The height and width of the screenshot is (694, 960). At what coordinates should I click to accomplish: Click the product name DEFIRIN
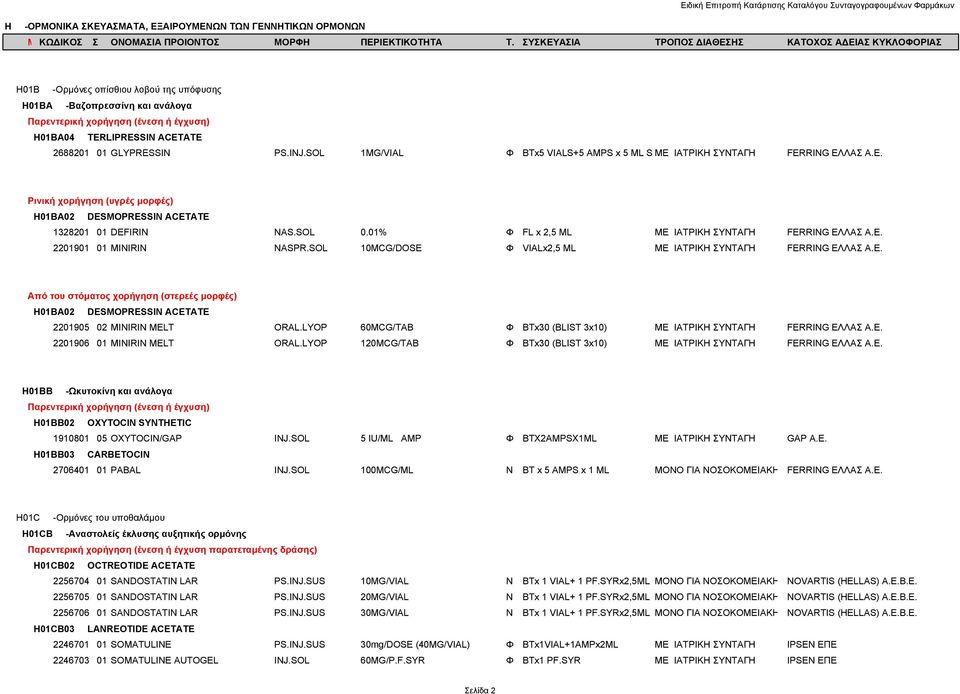(129, 232)
